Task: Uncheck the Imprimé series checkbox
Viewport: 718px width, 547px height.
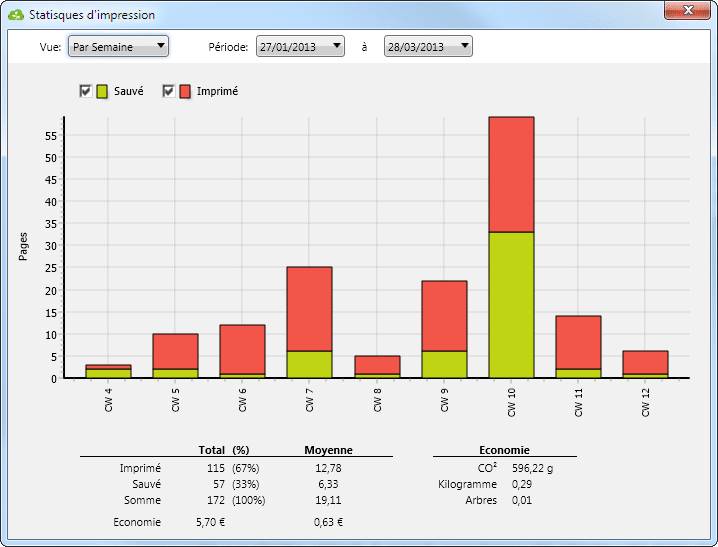Action: pos(169,91)
